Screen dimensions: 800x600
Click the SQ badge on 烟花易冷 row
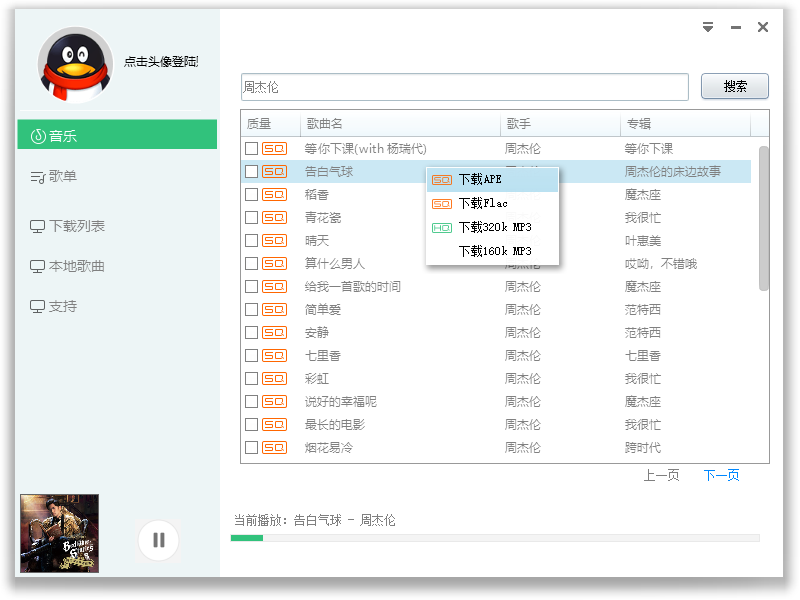point(274,447)
